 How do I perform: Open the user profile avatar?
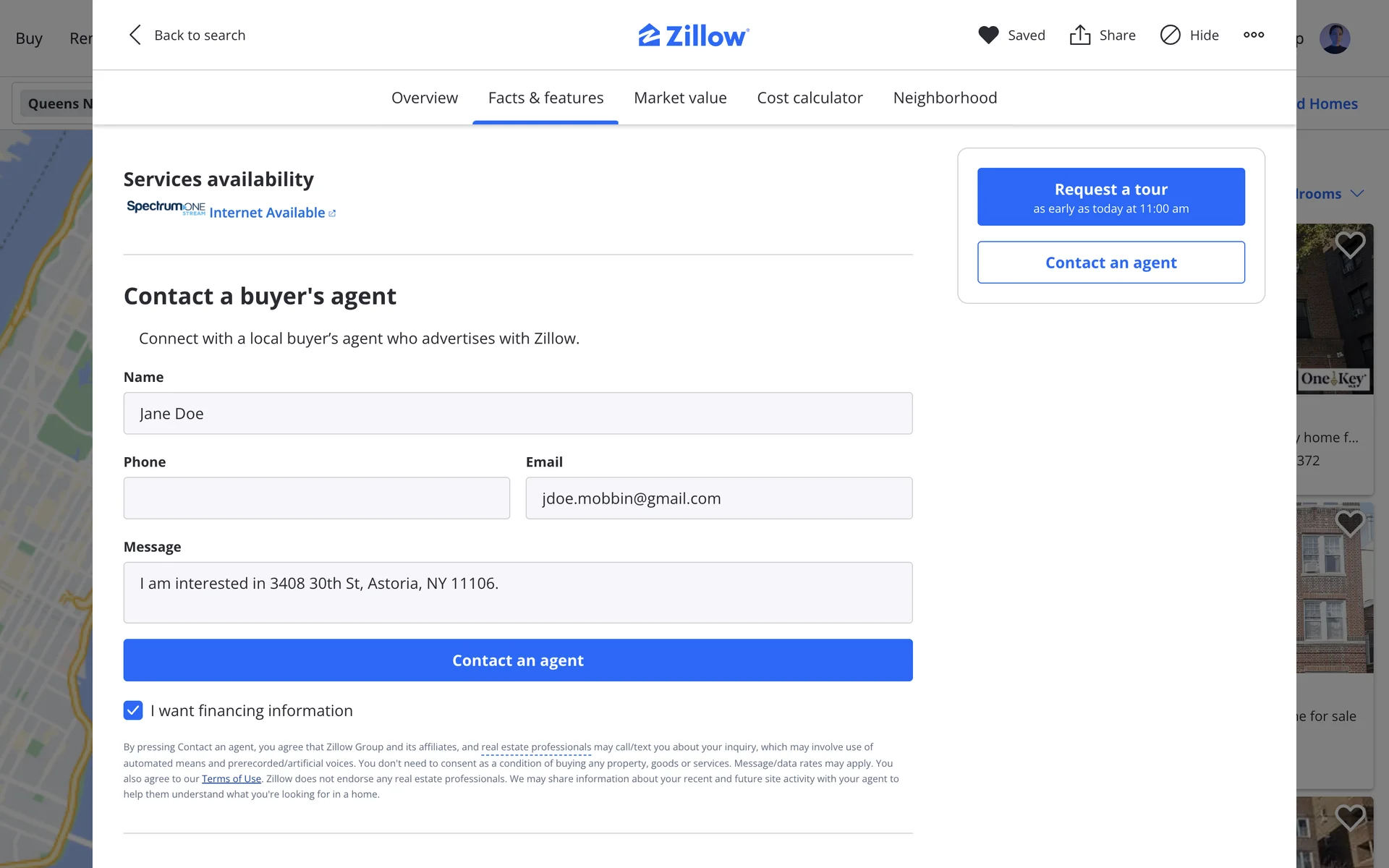tap(1335, 38)
